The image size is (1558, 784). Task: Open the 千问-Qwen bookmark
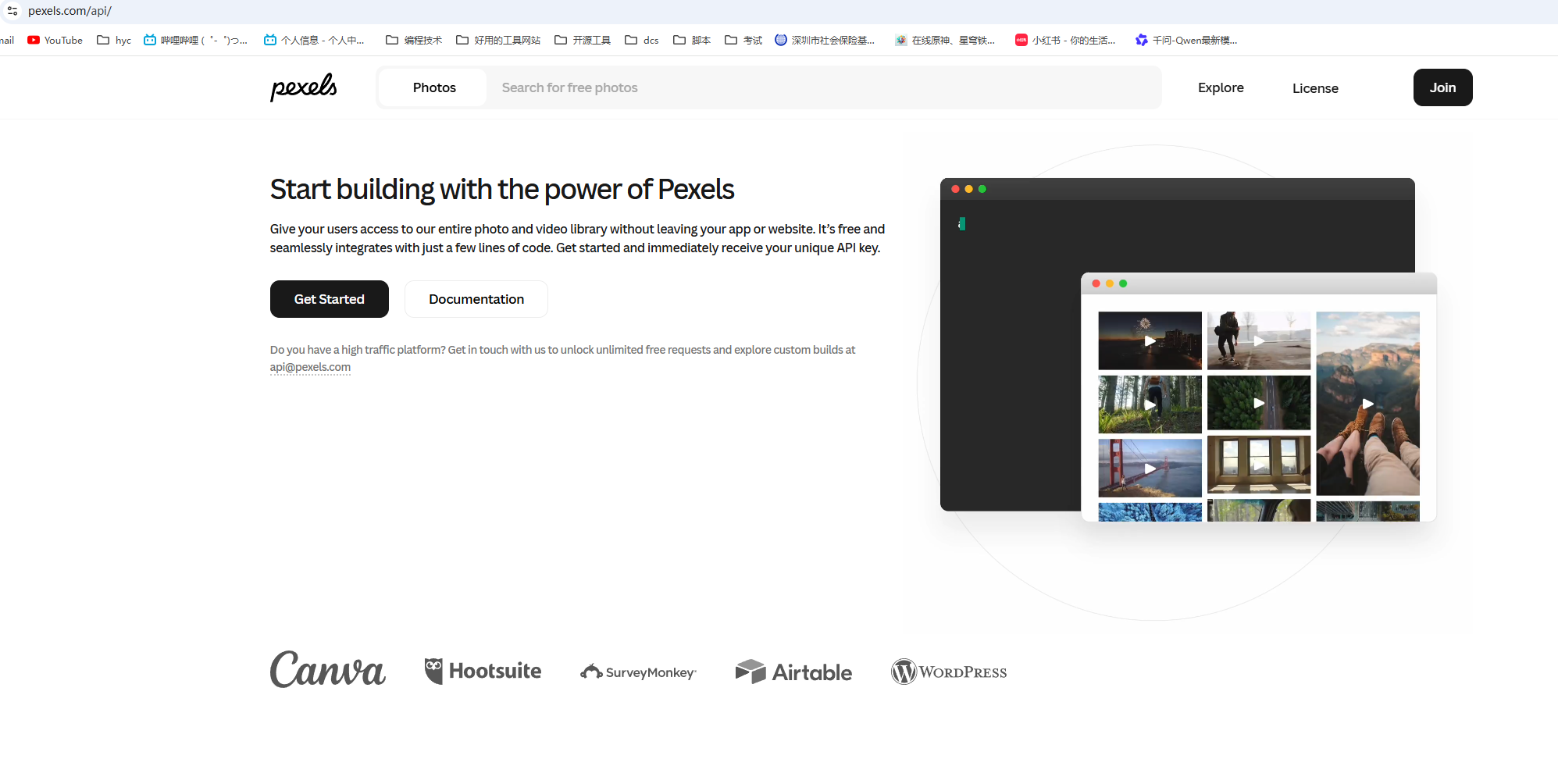[1186, 40]
